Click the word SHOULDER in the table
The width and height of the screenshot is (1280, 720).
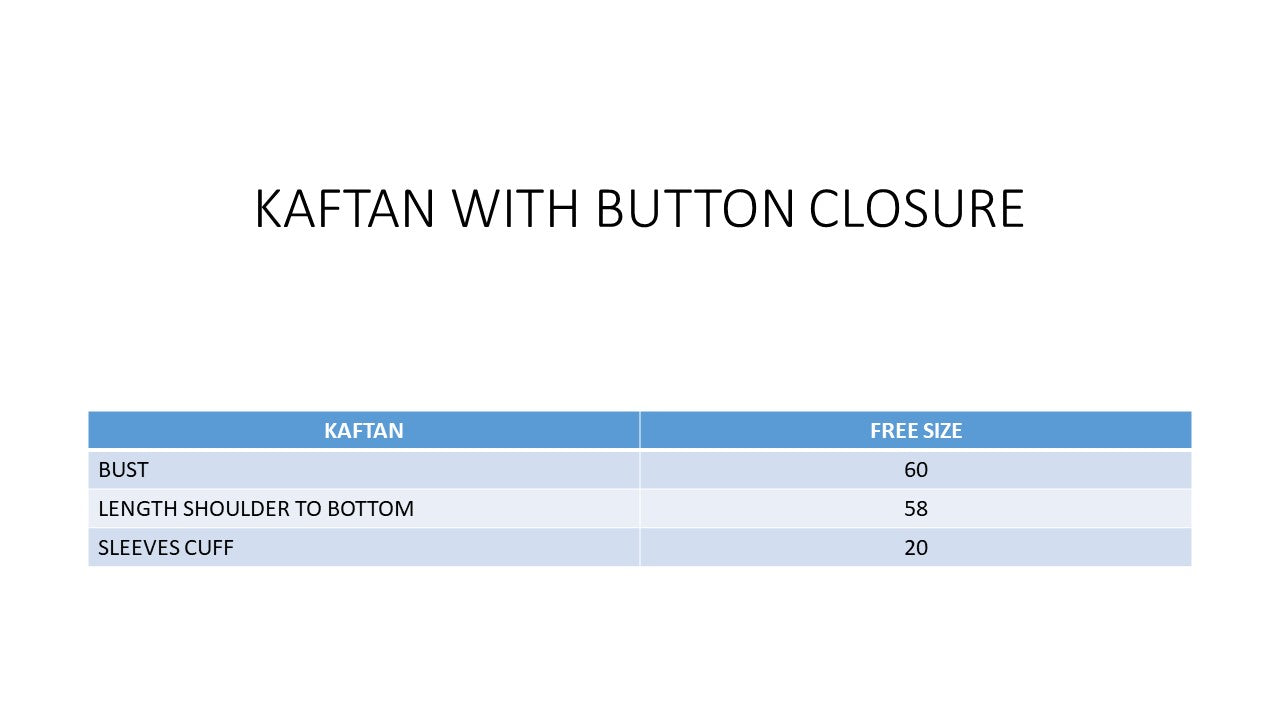233,509
